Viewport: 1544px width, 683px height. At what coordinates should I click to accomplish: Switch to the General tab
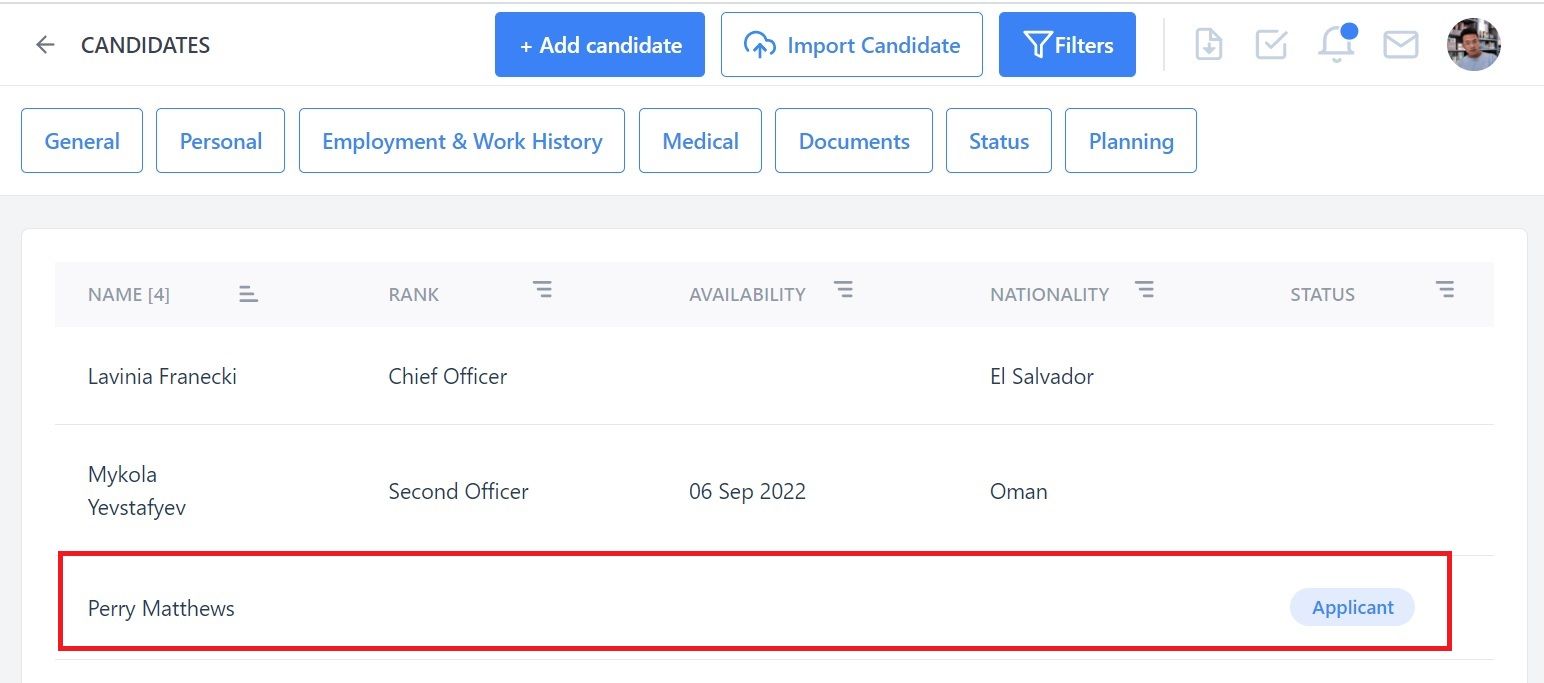click(82, 141)
